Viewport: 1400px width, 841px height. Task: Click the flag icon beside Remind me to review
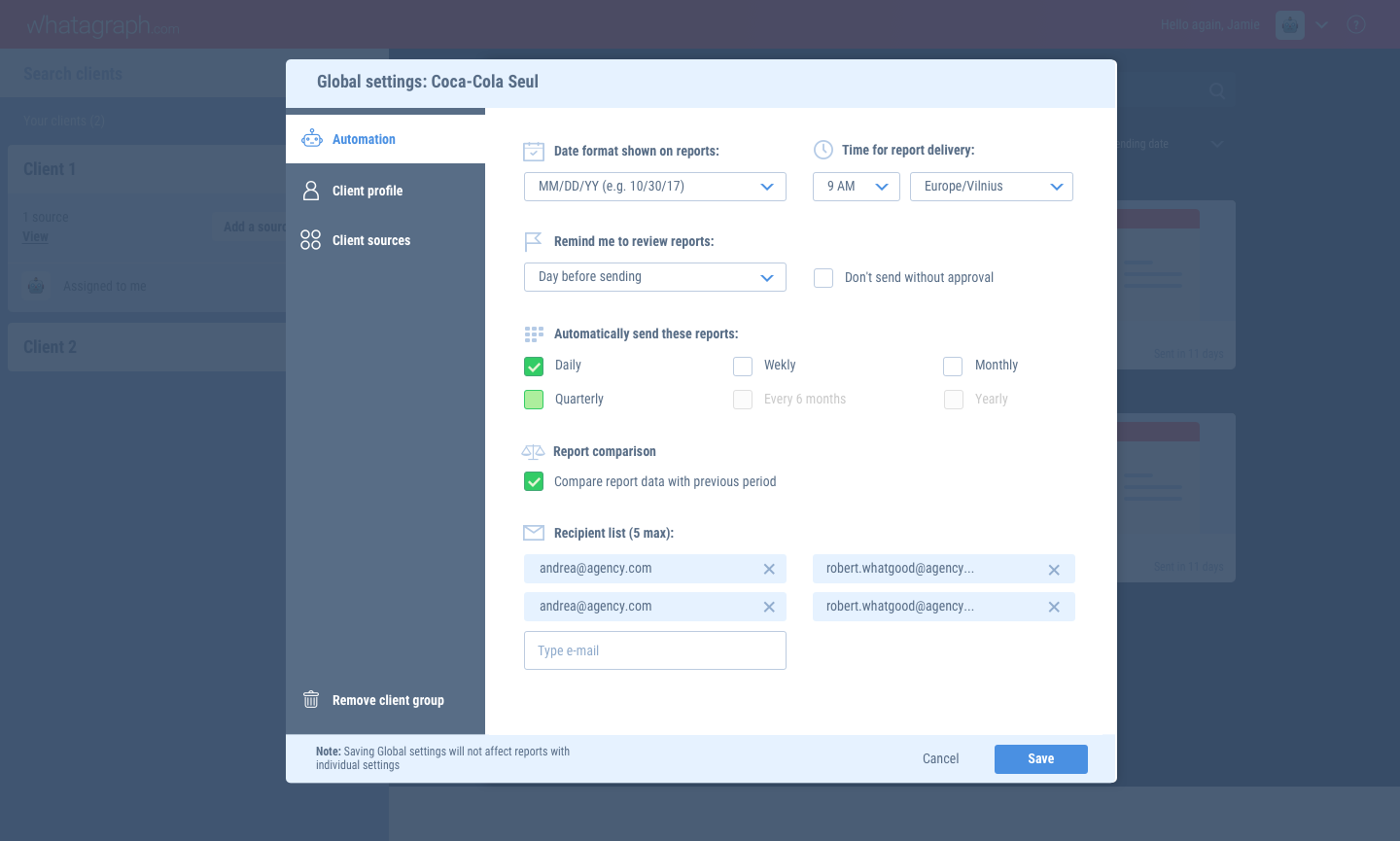pos(533,241)
